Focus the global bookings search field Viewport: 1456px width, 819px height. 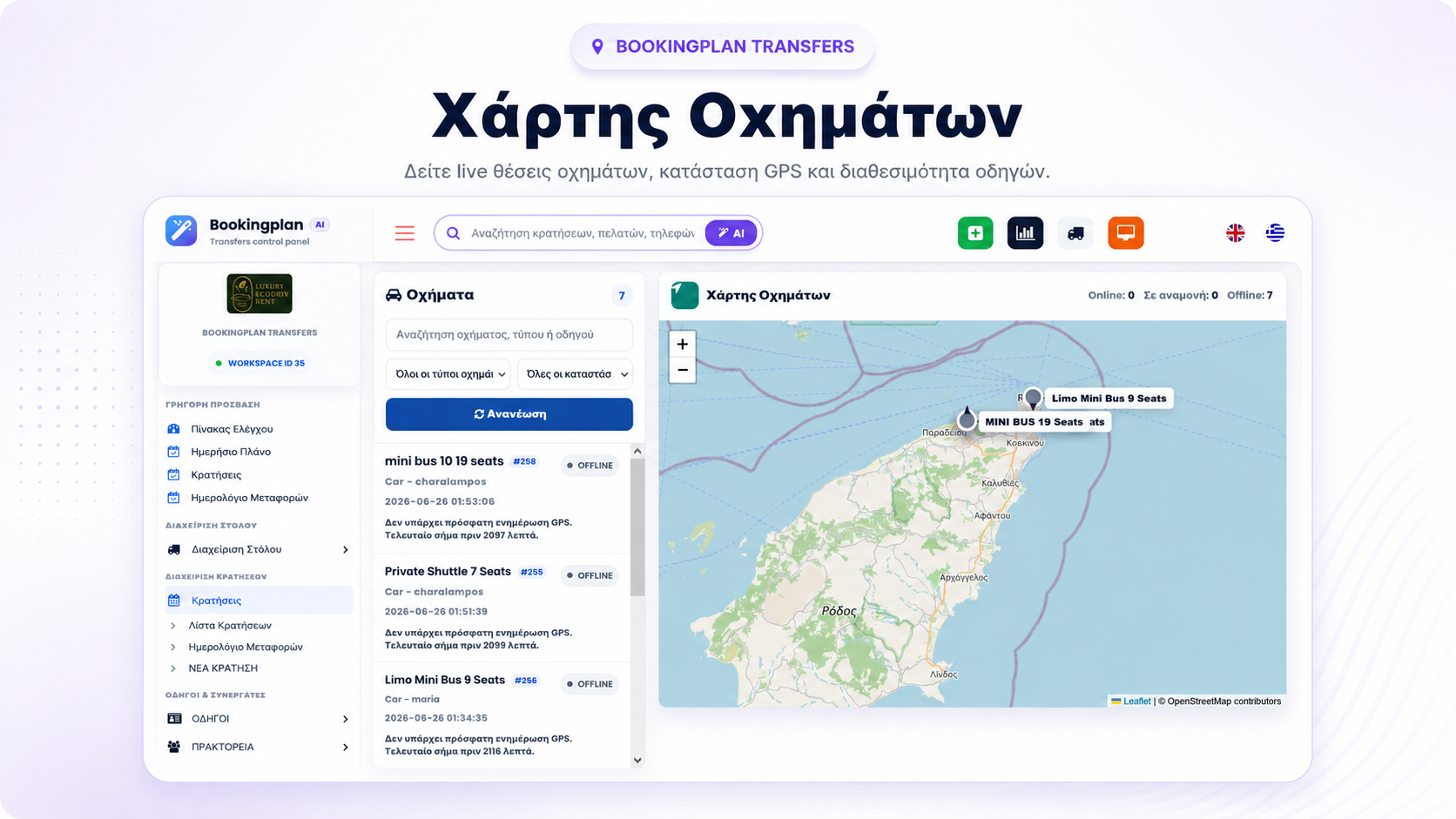click(x=582, y=233)
